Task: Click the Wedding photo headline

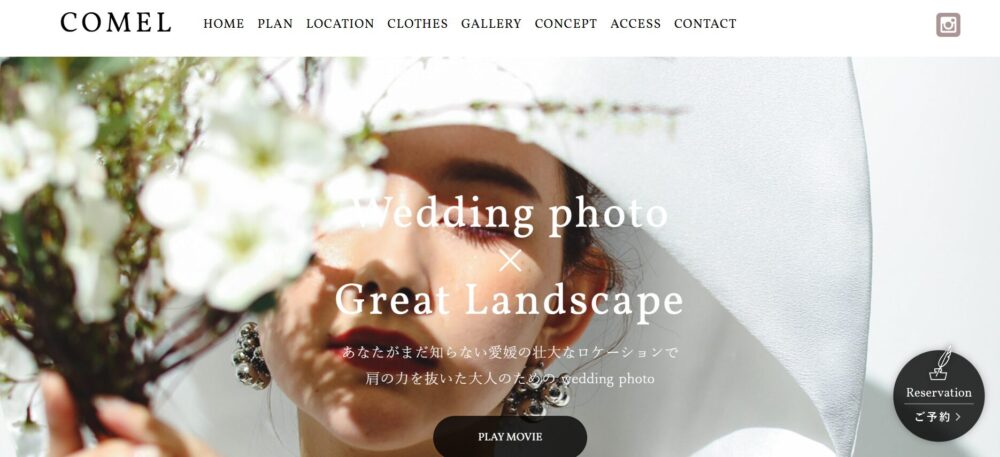Action: [509, 215]
